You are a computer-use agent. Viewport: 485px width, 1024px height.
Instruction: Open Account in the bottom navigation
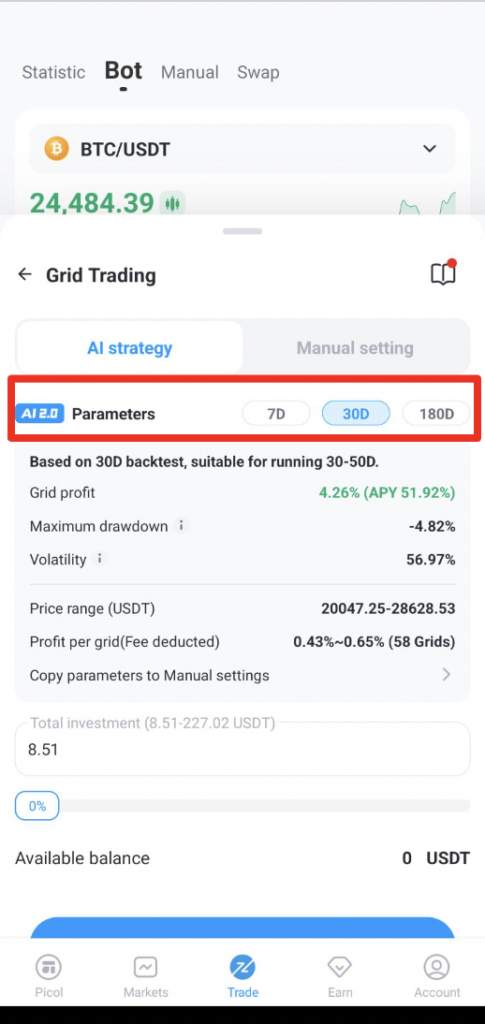(x=437, y=976)
